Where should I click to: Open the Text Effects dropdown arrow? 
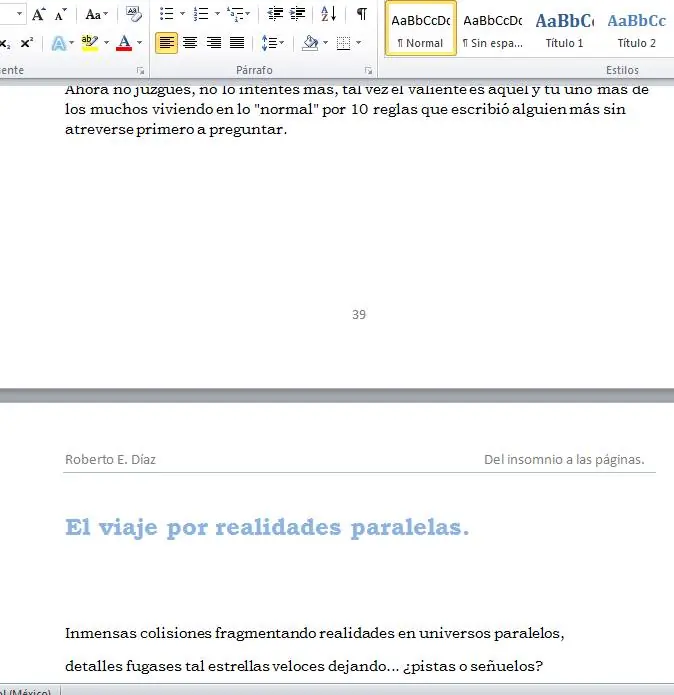point(71,43)
